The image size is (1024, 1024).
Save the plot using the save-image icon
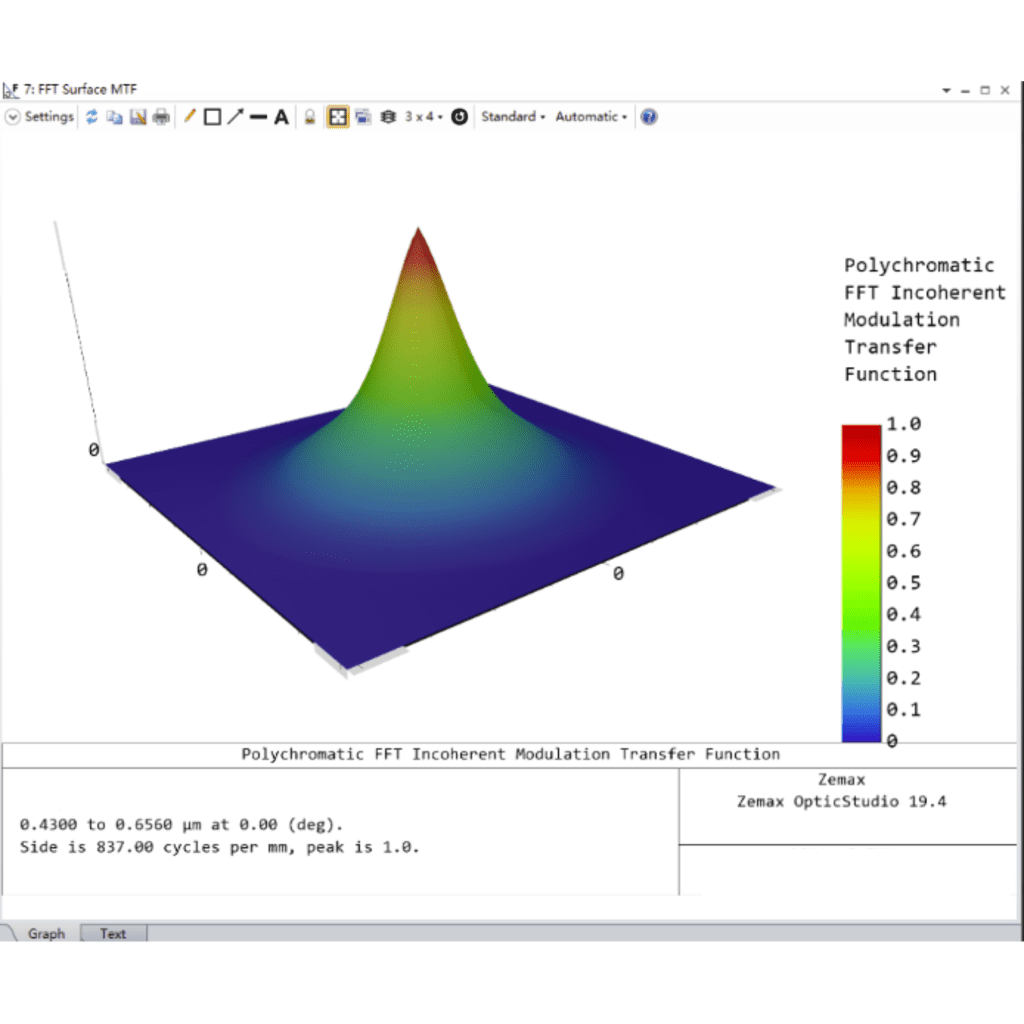click(138, 117)
